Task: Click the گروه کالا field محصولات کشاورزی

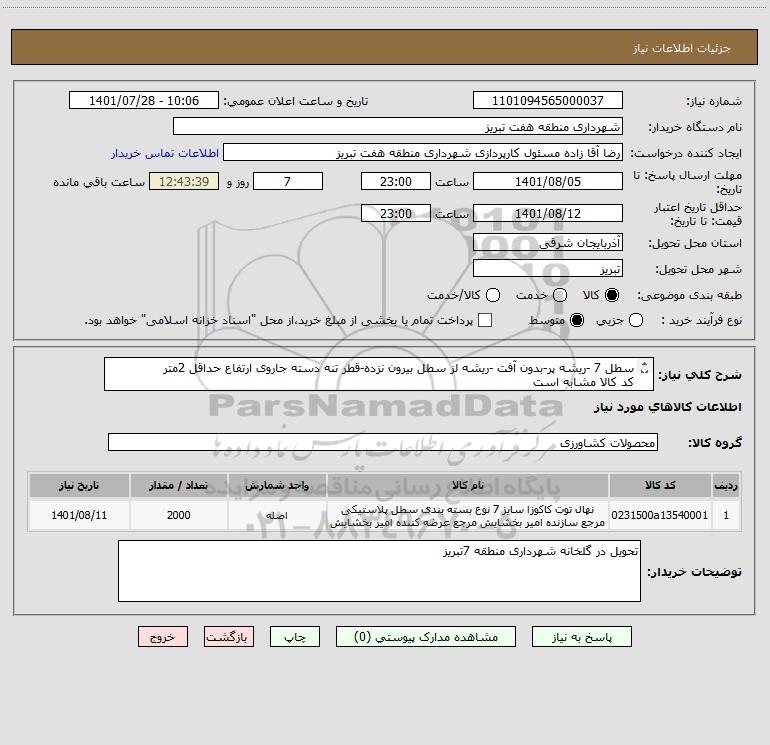Action: pos(383,442)
